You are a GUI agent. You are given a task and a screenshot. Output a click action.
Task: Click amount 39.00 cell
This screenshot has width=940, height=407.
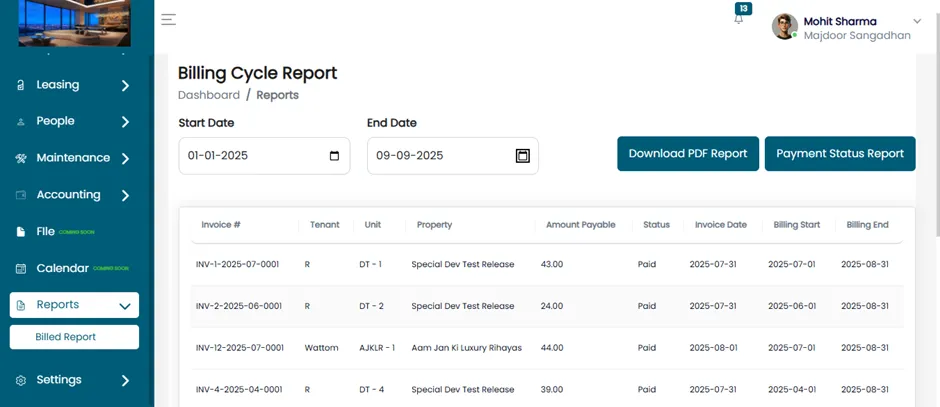(552, 390)
